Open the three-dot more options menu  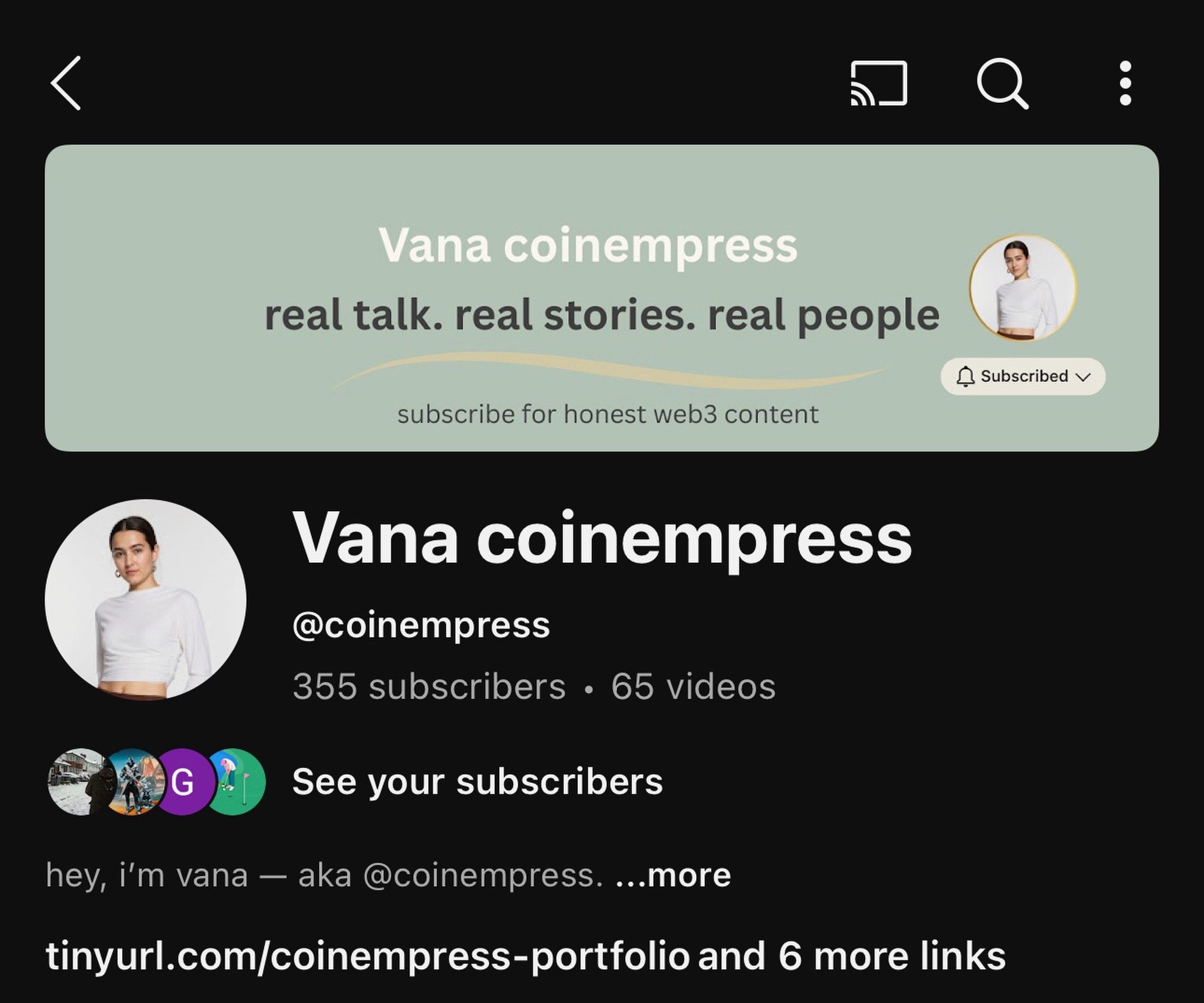[x=1125, y=83]
